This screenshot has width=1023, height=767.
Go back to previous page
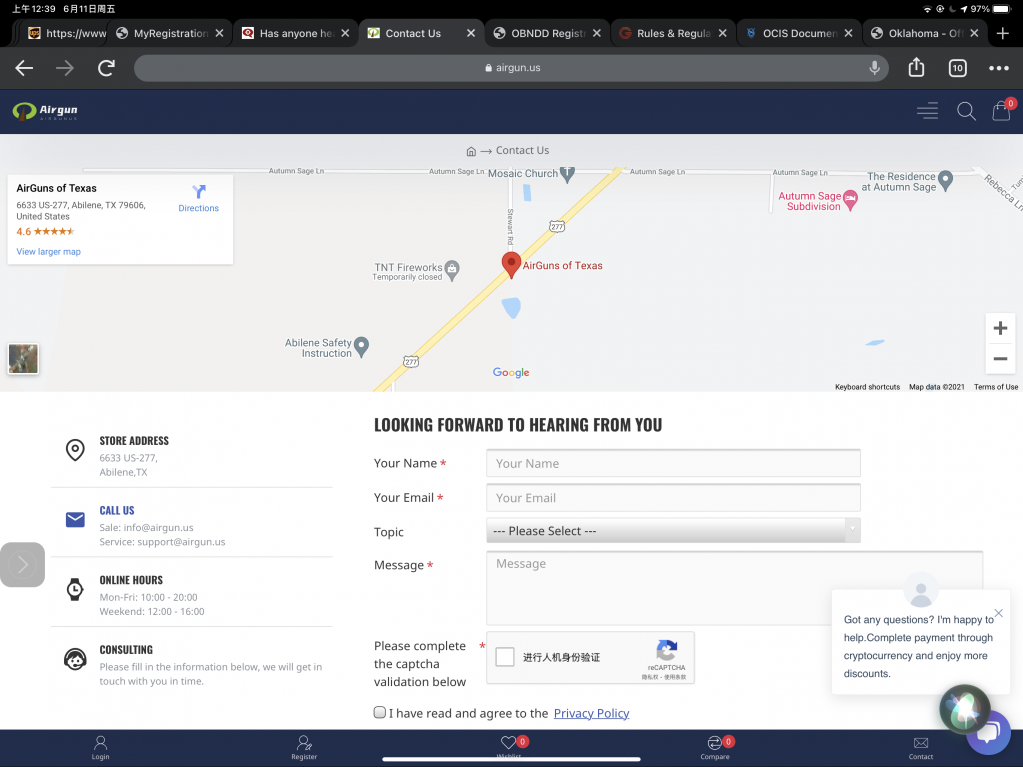24,68
